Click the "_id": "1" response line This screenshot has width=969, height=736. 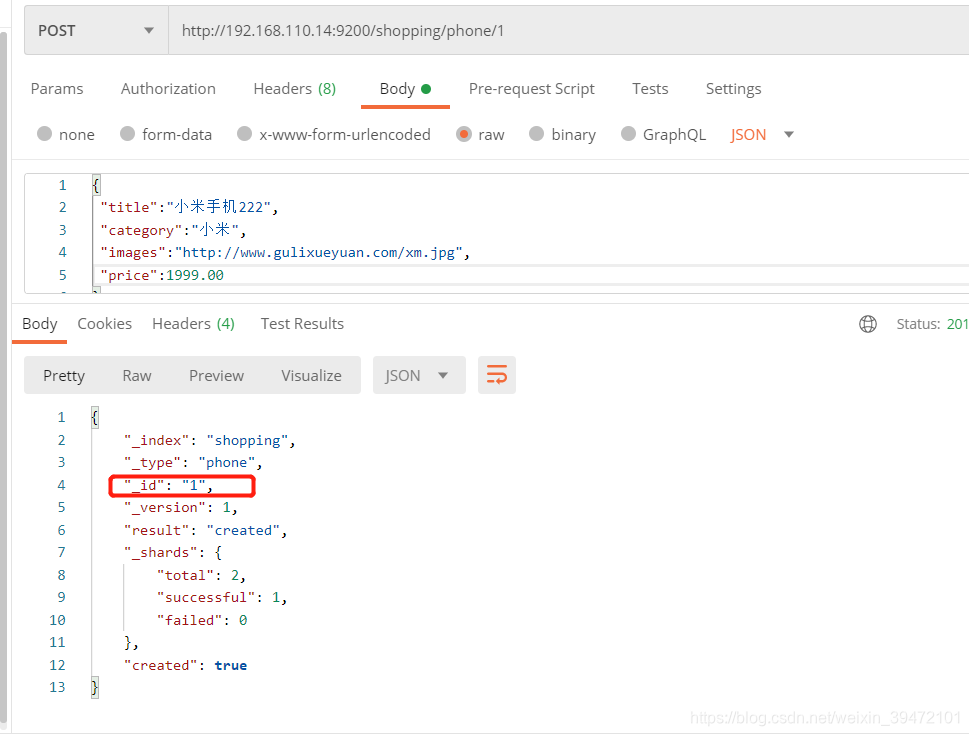pyautogui.click(x=169, y=486)
